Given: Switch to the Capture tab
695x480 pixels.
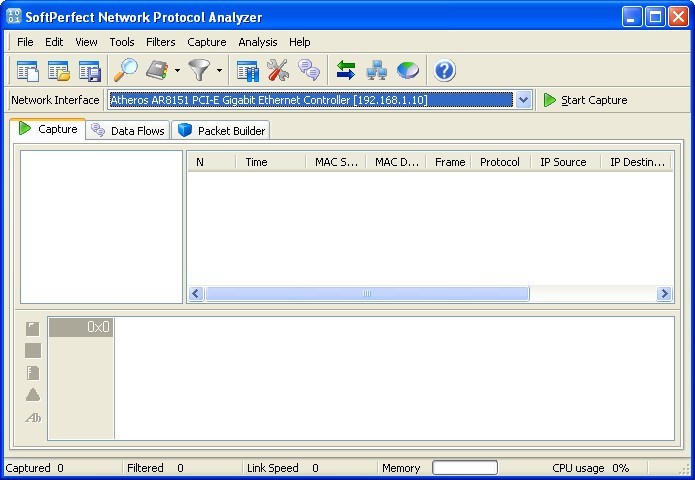Looking at the screenshot, I should (x=48, y=129).
